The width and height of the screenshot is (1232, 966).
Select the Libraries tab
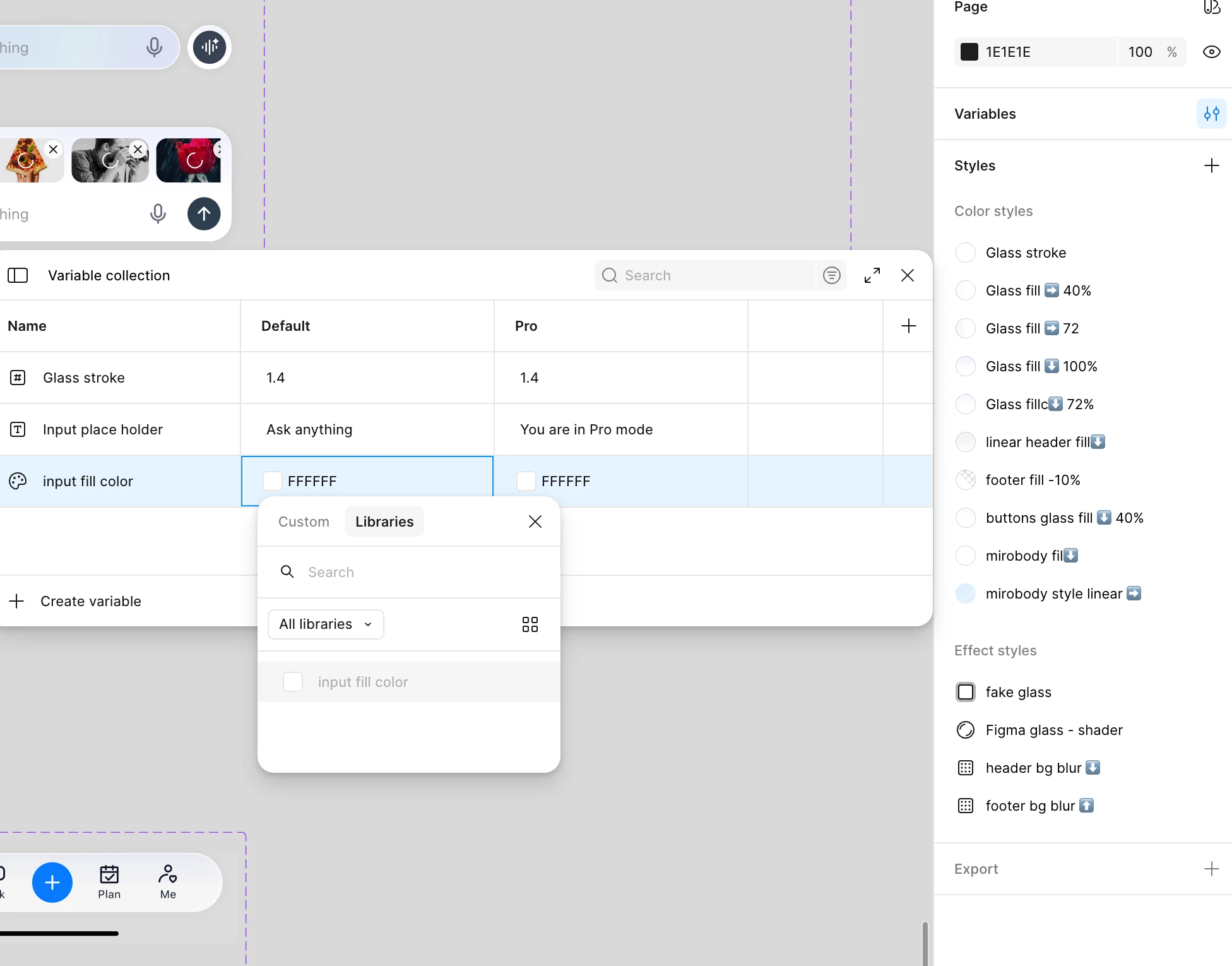[x=384, y=522]
